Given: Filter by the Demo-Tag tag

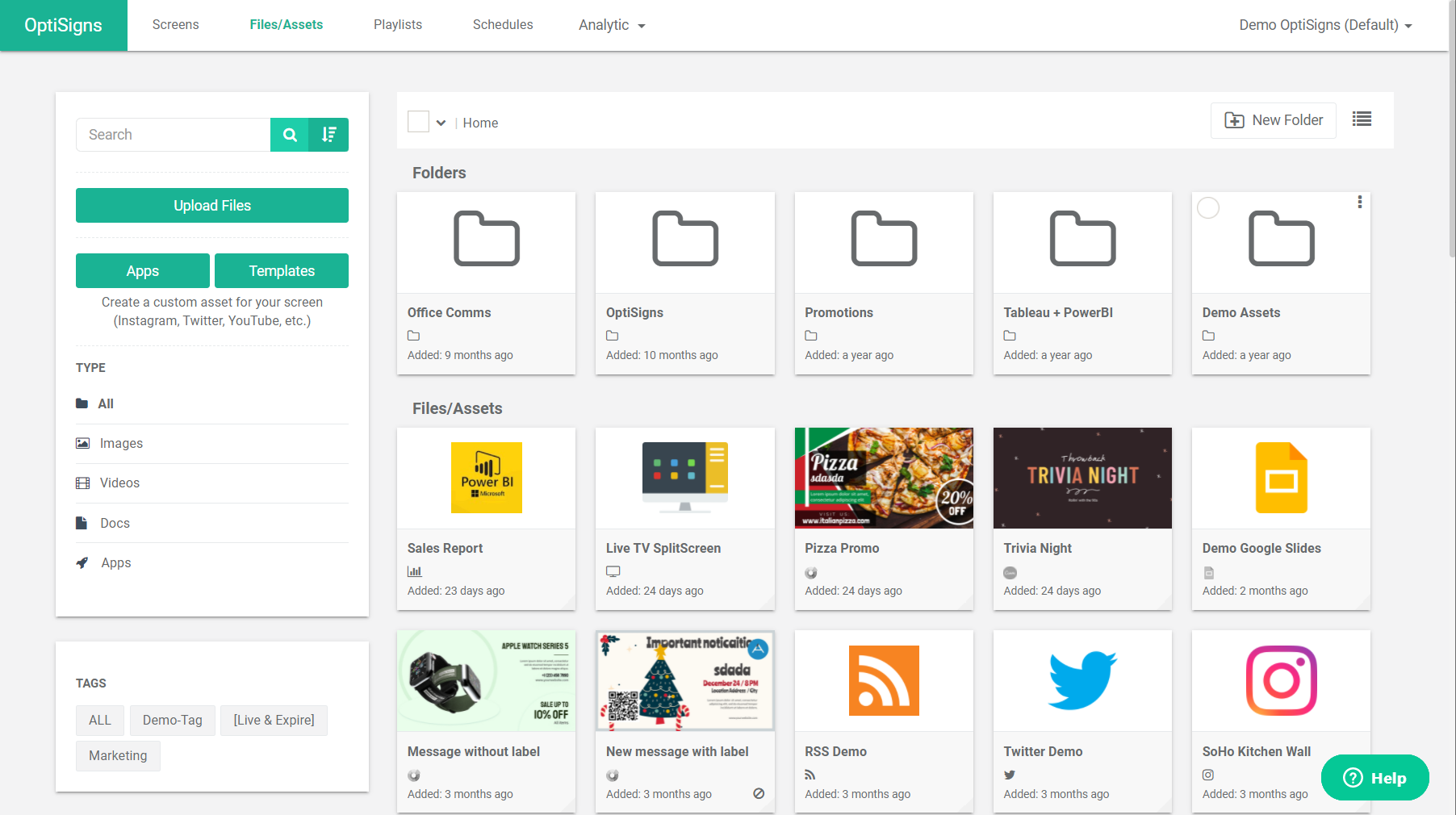Looking at the screenshot, I should point(172,720).
